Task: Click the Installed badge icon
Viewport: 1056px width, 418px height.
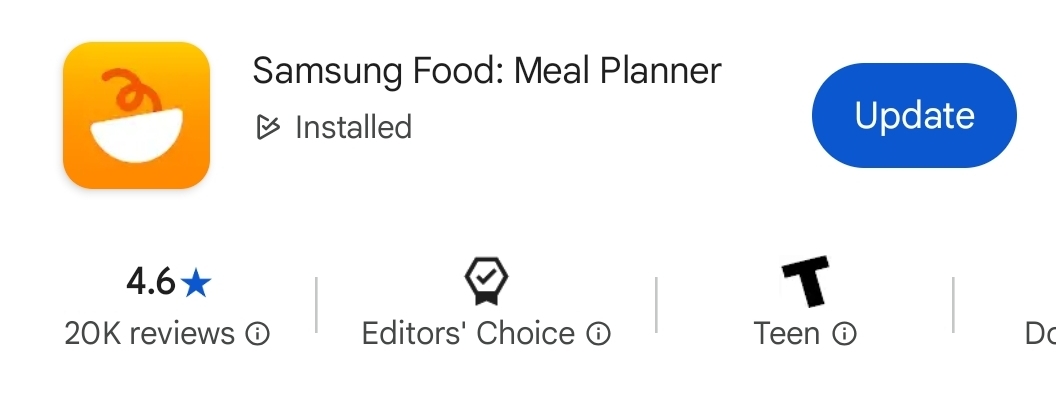Action: tap(267, 127)
